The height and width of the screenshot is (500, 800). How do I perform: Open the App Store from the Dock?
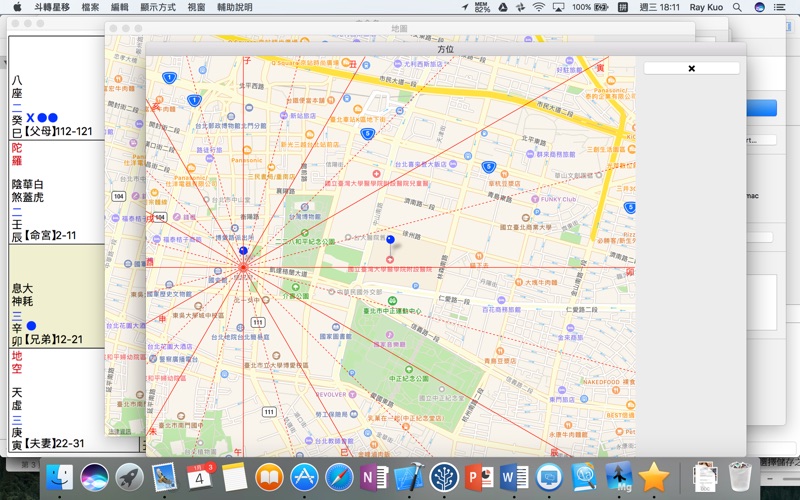[304, 476]
